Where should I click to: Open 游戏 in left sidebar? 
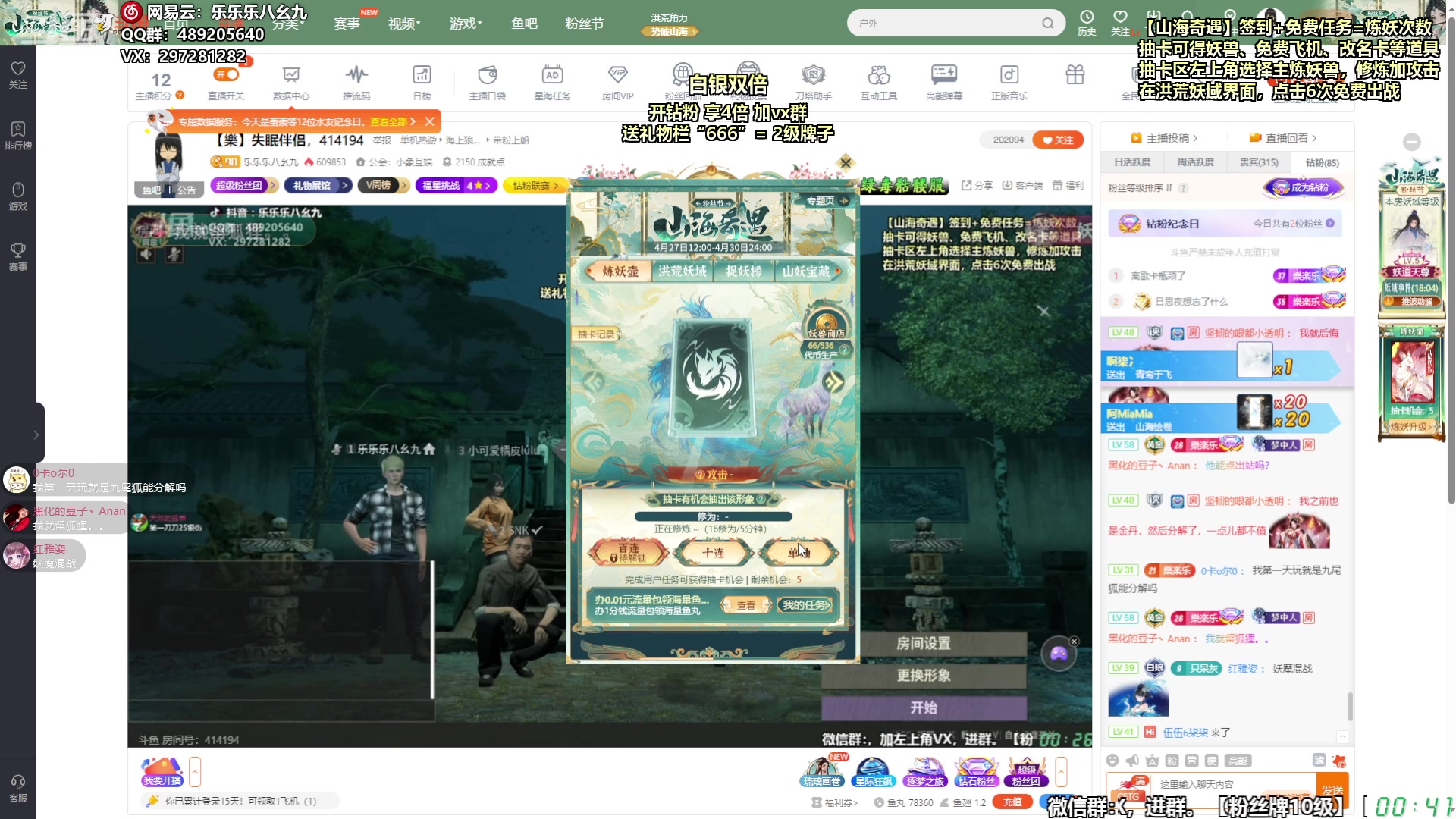point(18,196)
